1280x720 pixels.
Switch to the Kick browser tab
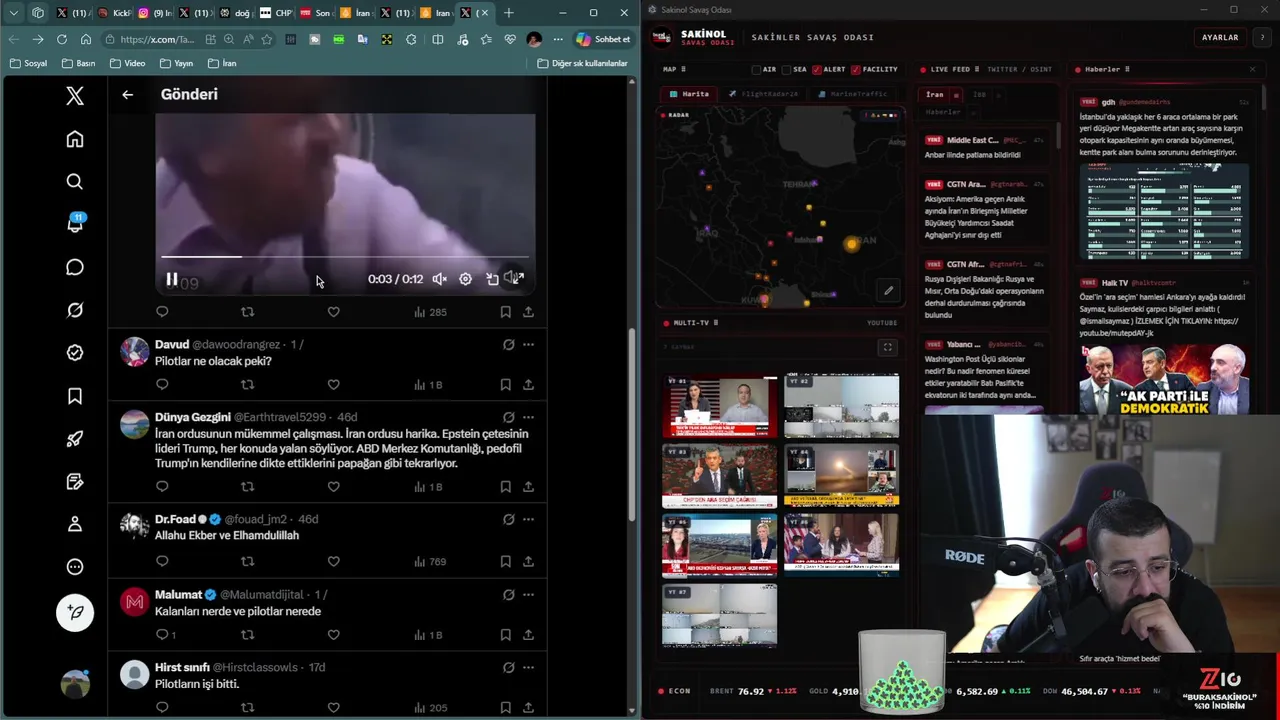[x=115, y=13]
